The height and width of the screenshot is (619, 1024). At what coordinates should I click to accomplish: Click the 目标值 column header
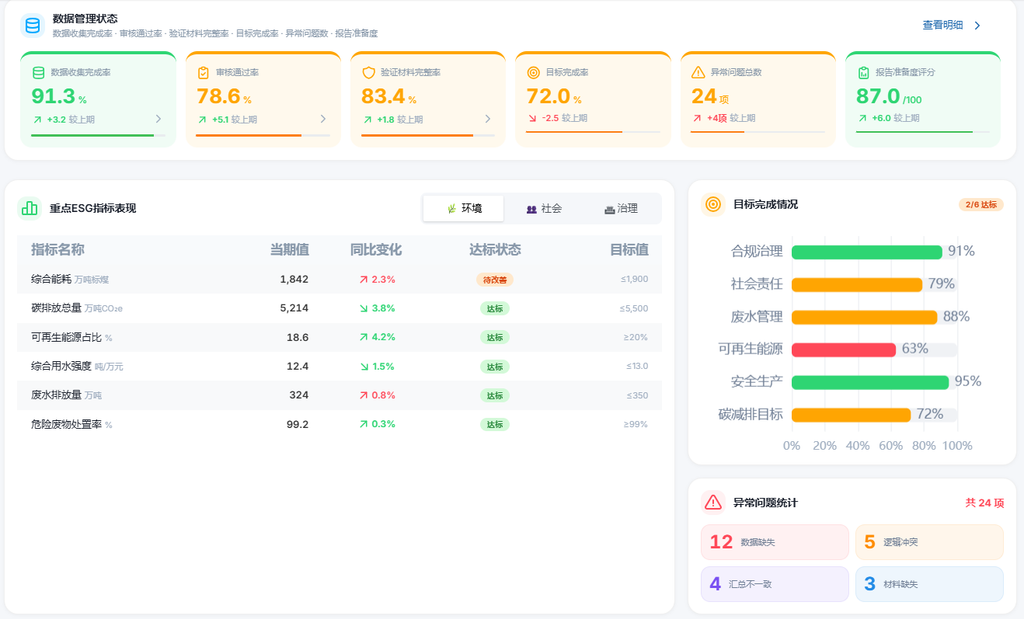(629, 249)
